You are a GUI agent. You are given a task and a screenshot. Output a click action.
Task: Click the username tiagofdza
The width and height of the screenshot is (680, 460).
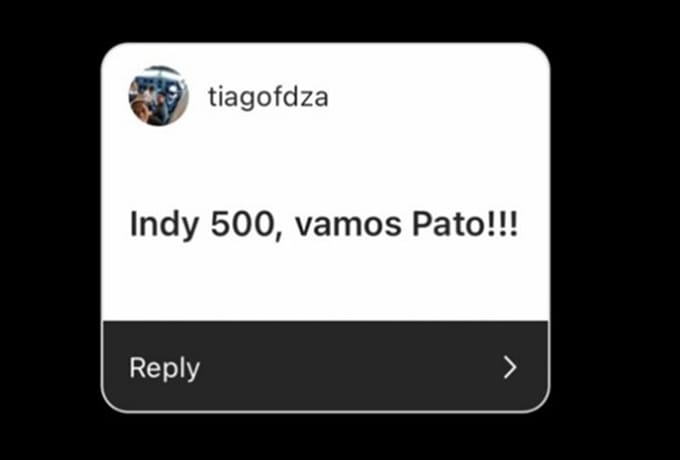[268, 98]
